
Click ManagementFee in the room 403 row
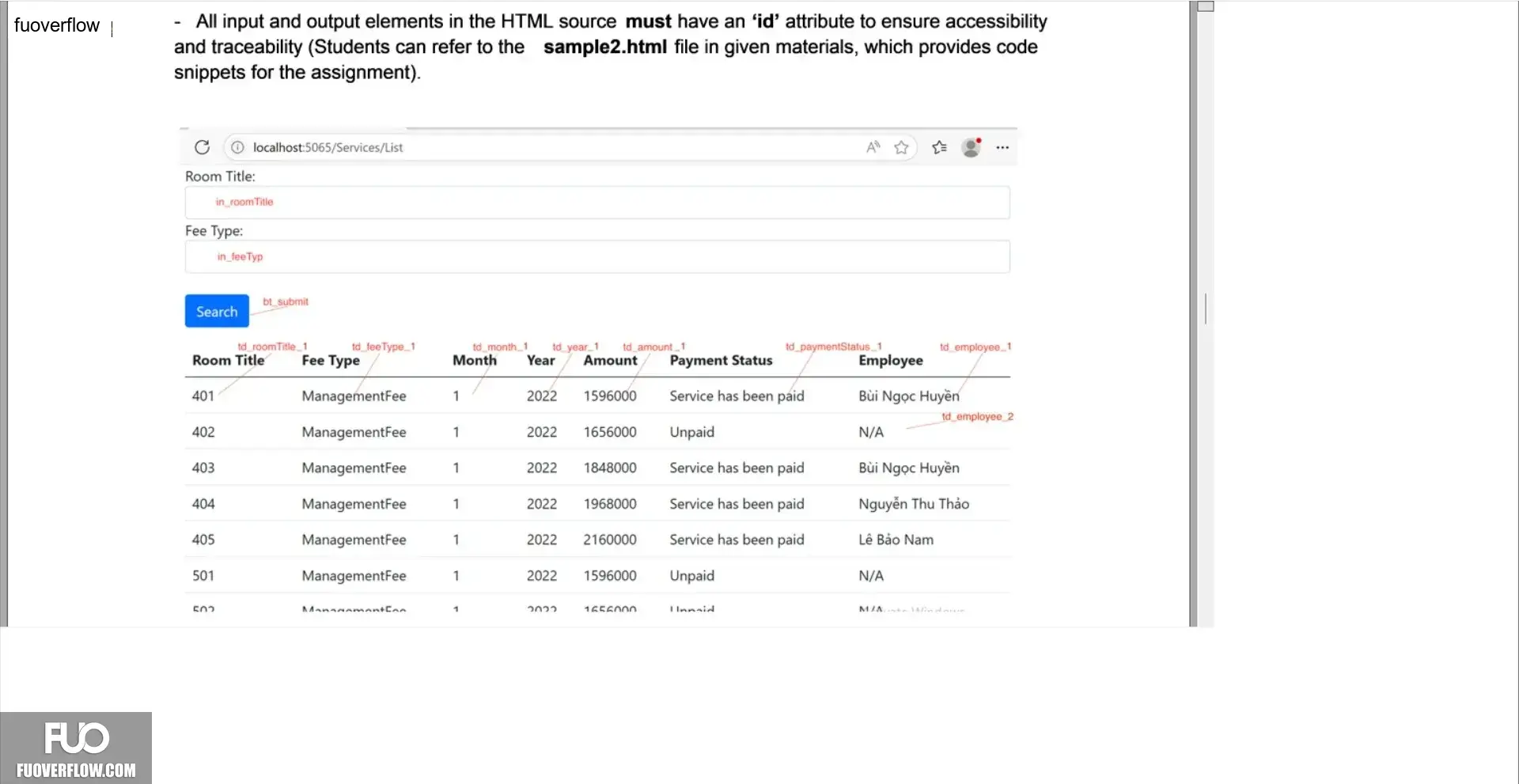354,468
